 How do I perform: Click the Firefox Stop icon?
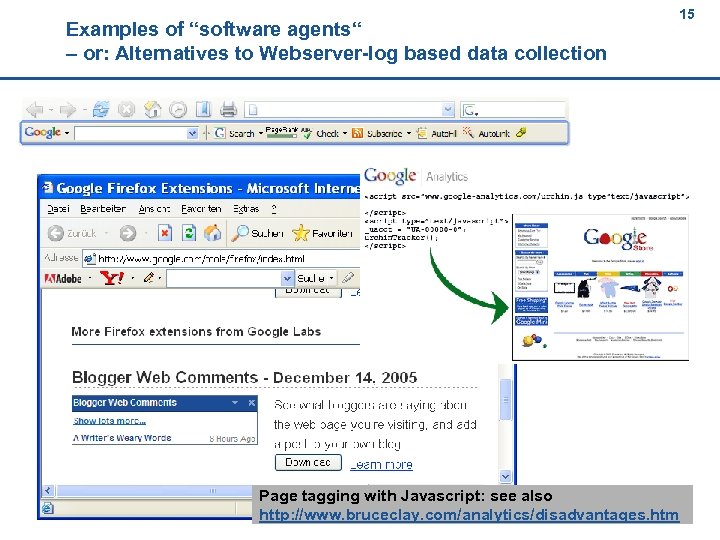(x=126, y=109)
